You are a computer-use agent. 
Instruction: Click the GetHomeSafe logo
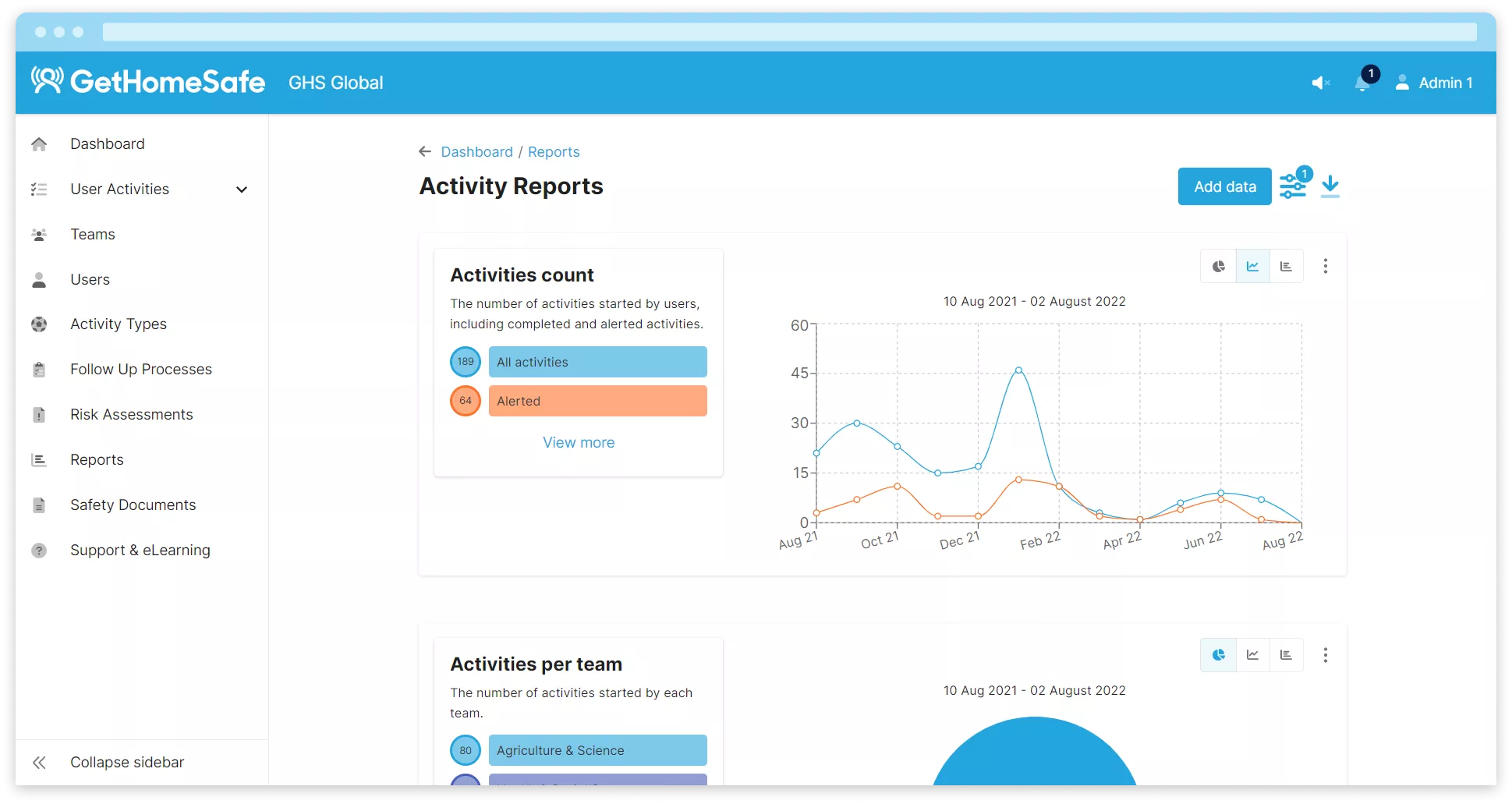pos(148,82)
